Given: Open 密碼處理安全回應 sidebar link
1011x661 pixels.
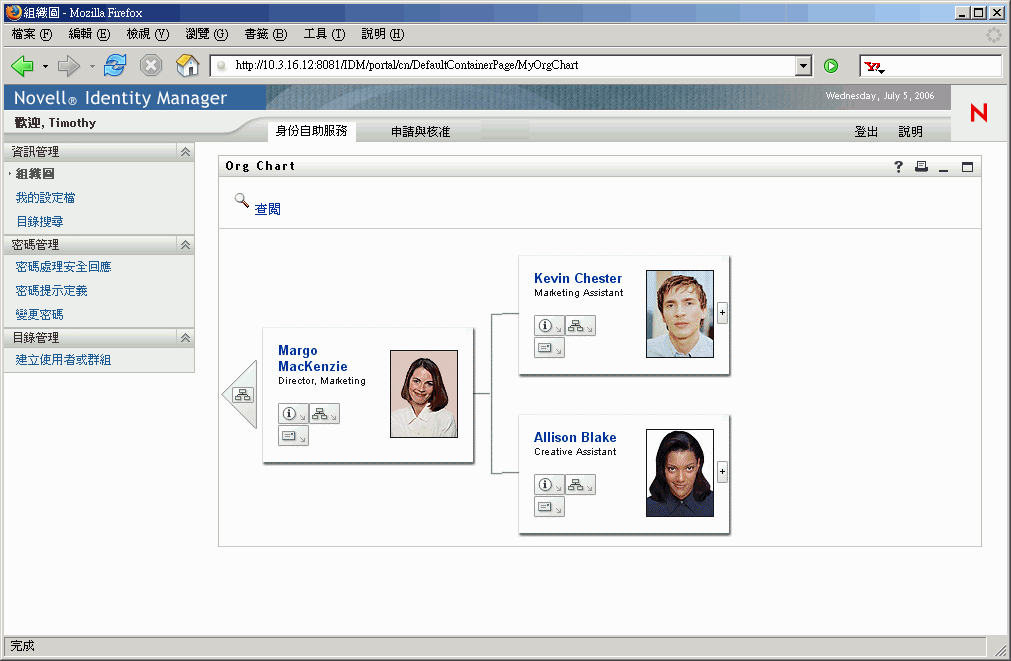Looking at the screenshot, I should tap(63, 267).
